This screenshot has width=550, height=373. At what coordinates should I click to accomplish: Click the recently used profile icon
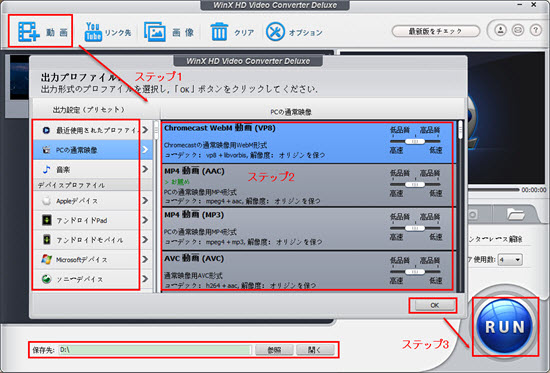point(46,130)
